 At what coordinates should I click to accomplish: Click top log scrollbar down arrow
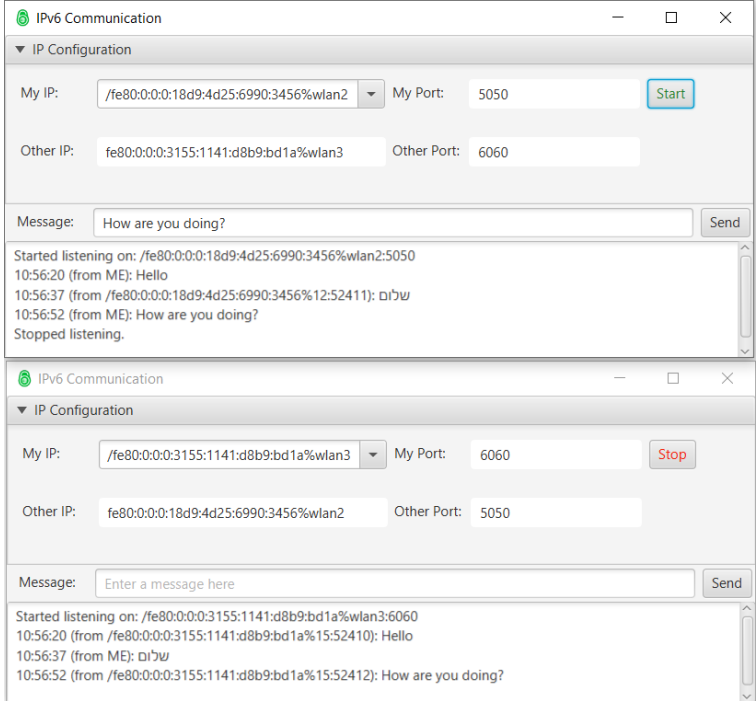click(745, 351)
